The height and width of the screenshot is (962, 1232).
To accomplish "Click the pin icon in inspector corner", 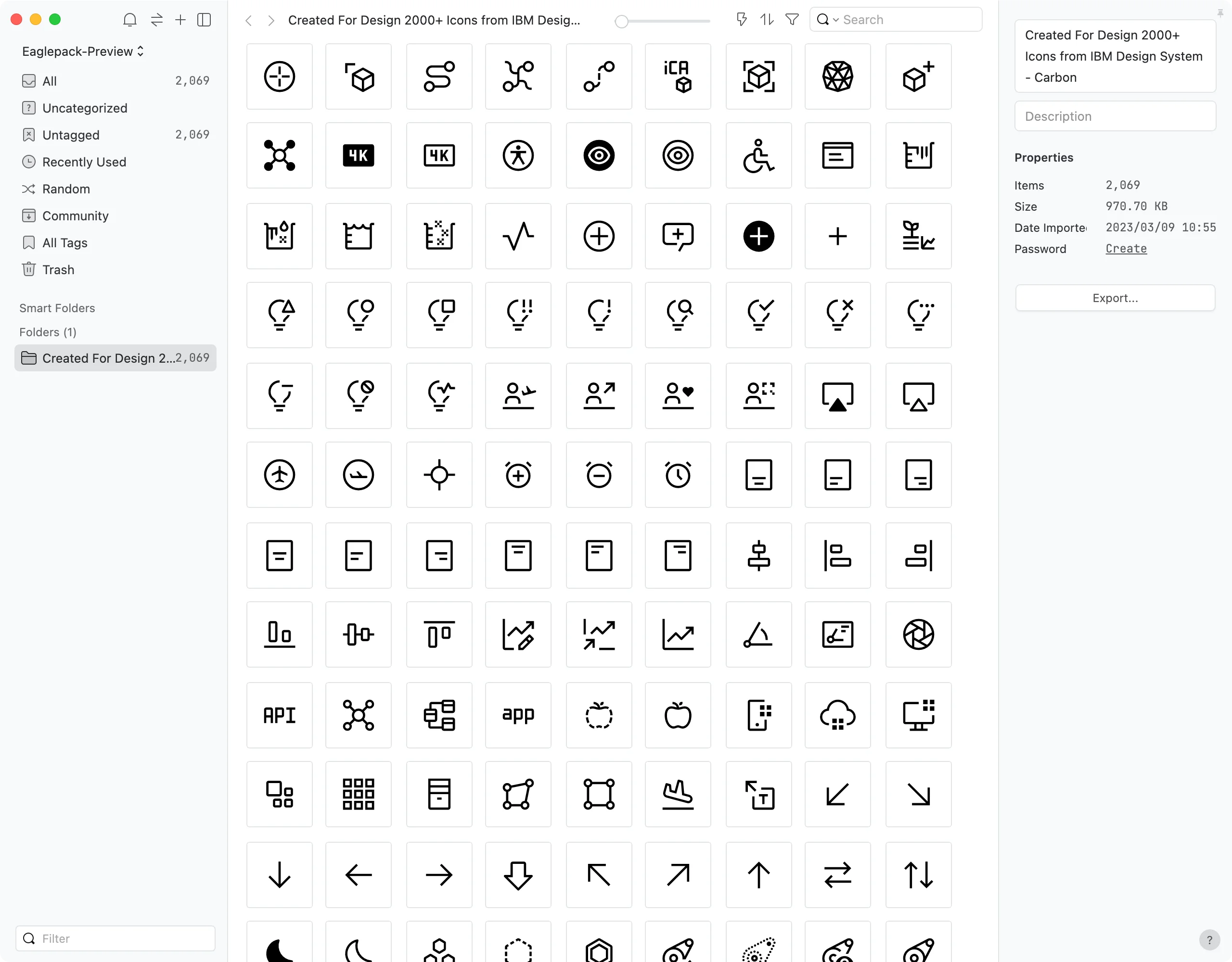I will point(1220,13).
